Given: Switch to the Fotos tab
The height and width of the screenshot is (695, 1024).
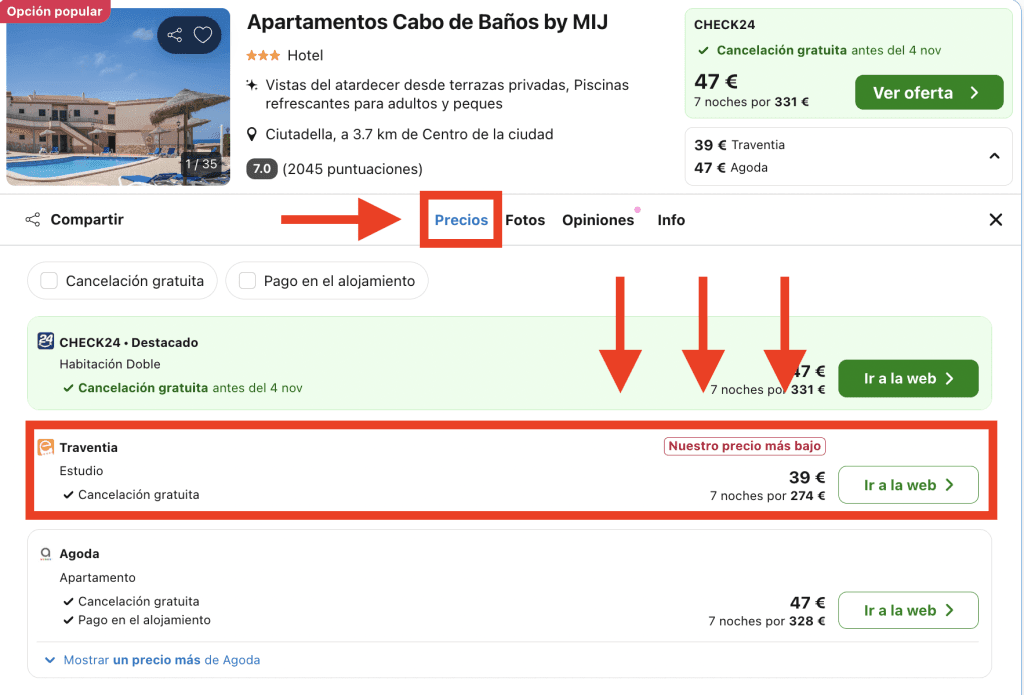Looking at the screenshot, I should coord(525,220).
